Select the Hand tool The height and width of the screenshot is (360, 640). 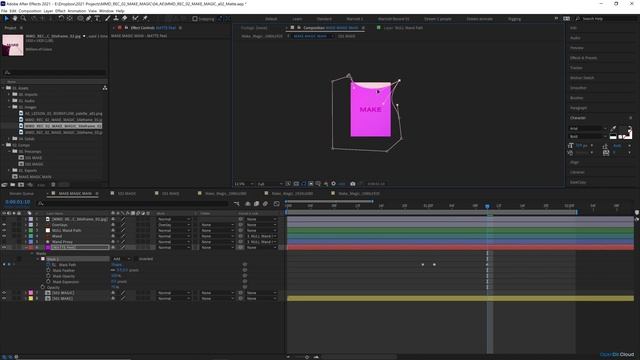[x=15, y=18]
